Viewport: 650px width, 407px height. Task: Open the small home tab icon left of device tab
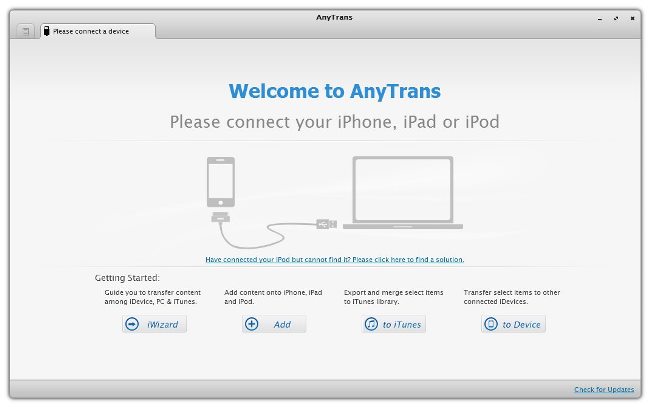click(26, 31)
